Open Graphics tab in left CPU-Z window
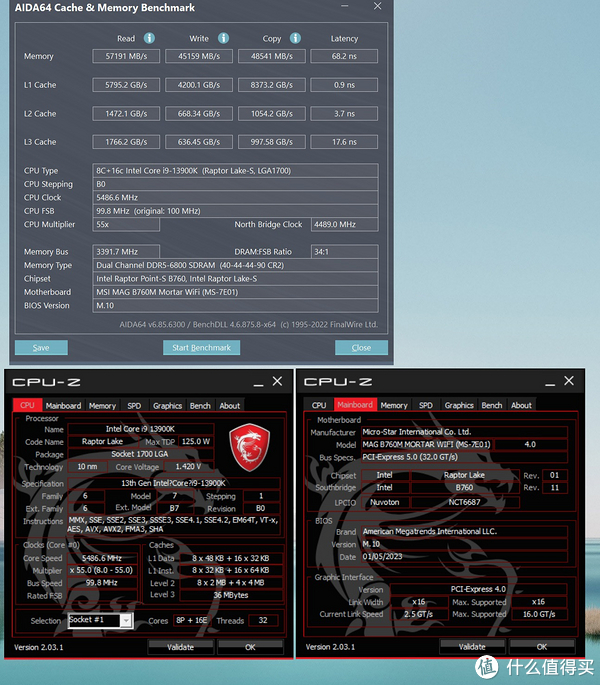This screenshot has width=600, height=685. tap(167, 406)
